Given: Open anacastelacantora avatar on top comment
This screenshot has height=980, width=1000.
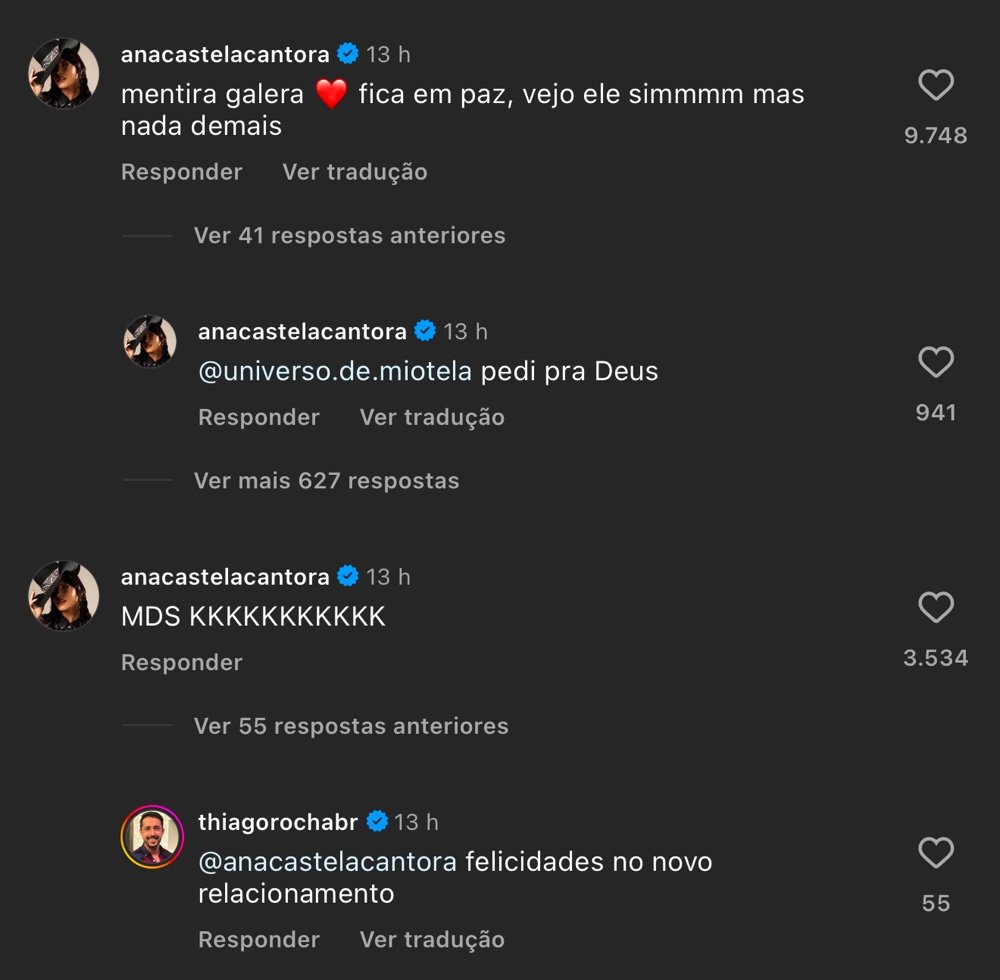Looking at the screenshot, I should [64, 73].
